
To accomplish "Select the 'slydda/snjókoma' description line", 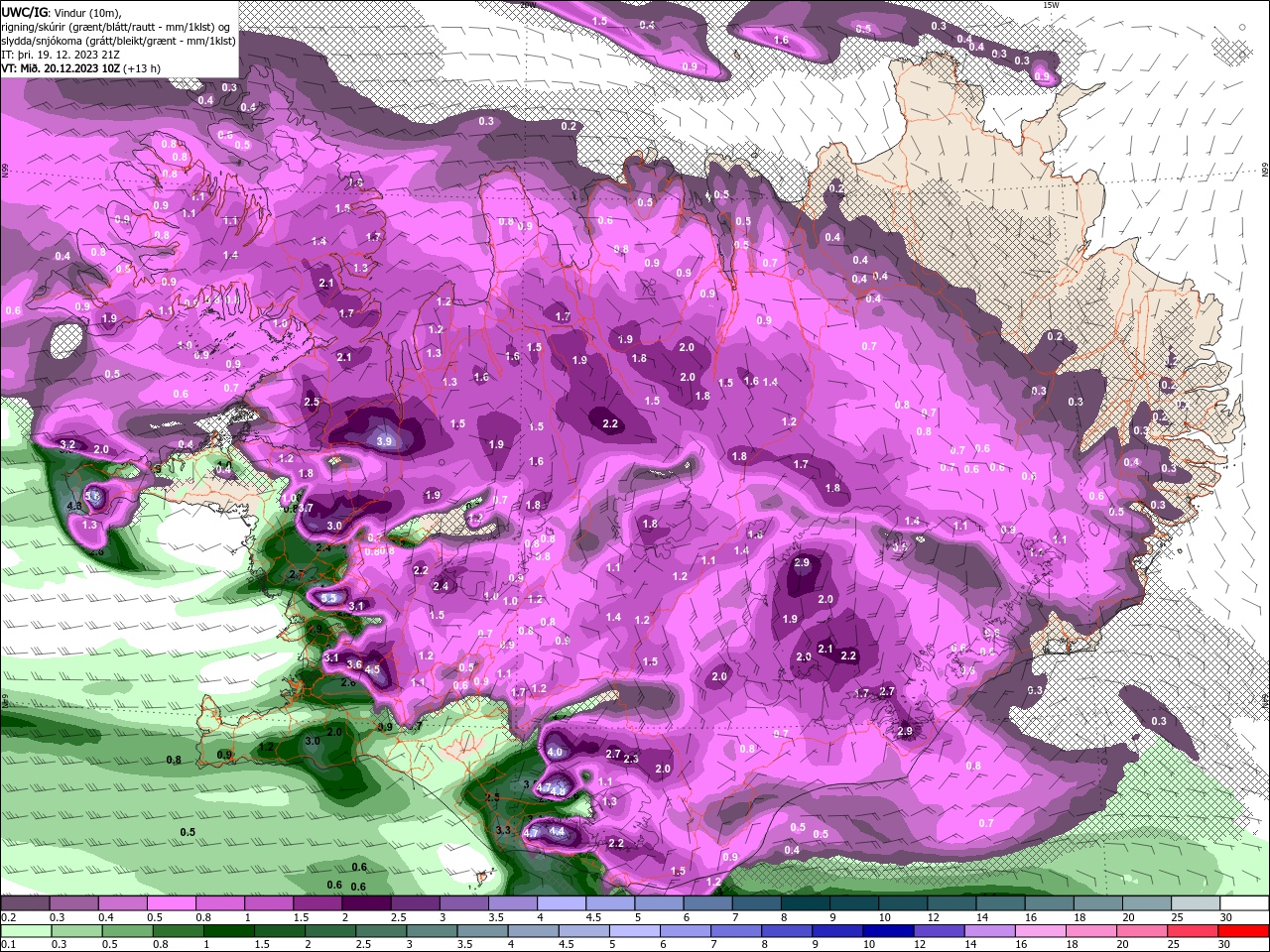I will pyautogui.click(x=119, y=41).
